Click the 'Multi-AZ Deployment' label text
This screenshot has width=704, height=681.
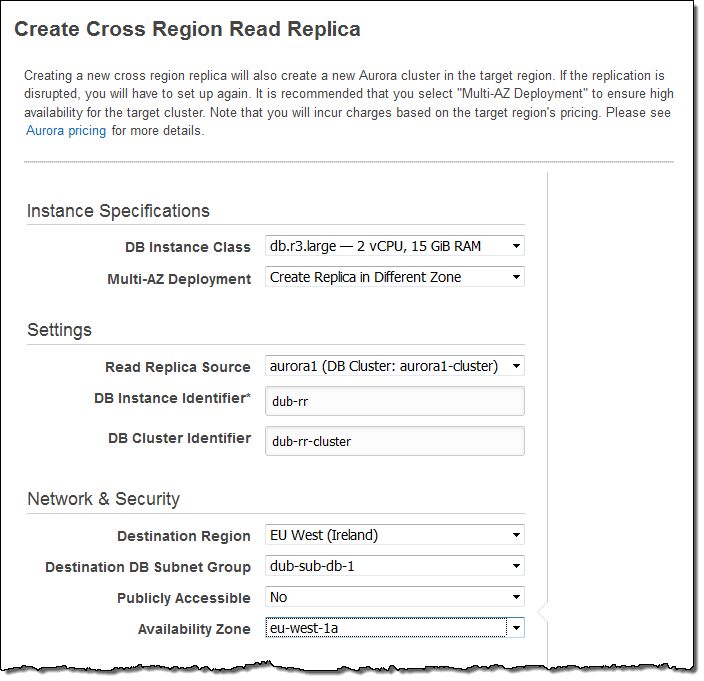coord(179,279)
